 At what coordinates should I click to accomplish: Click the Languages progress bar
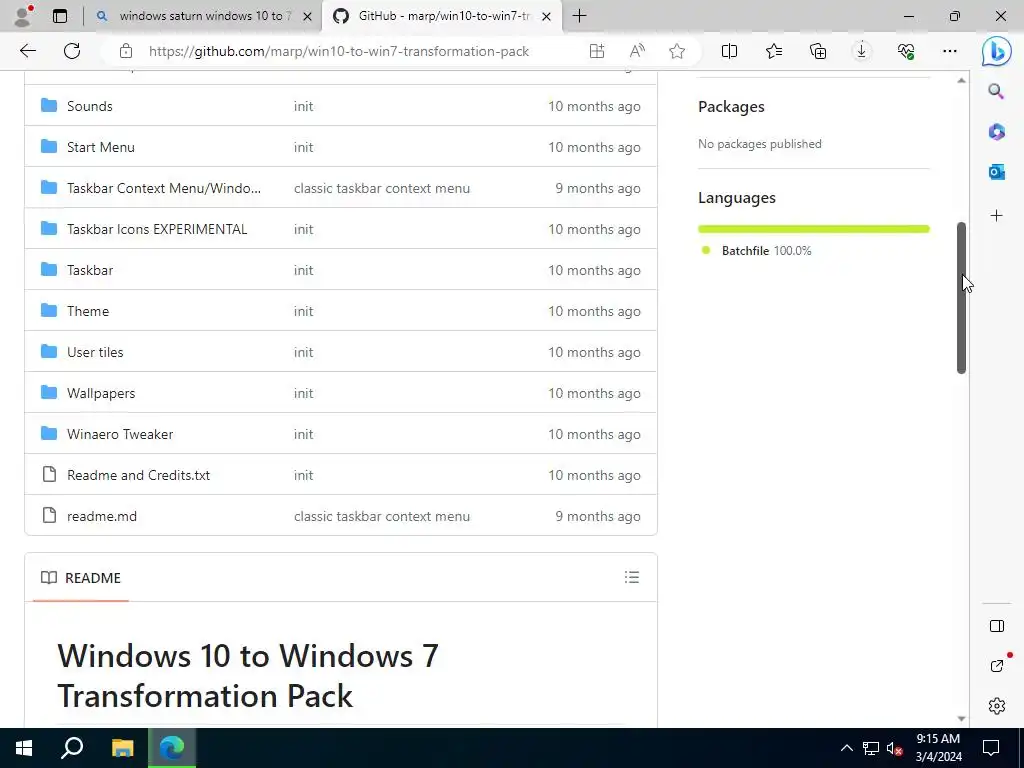(813, 229)
